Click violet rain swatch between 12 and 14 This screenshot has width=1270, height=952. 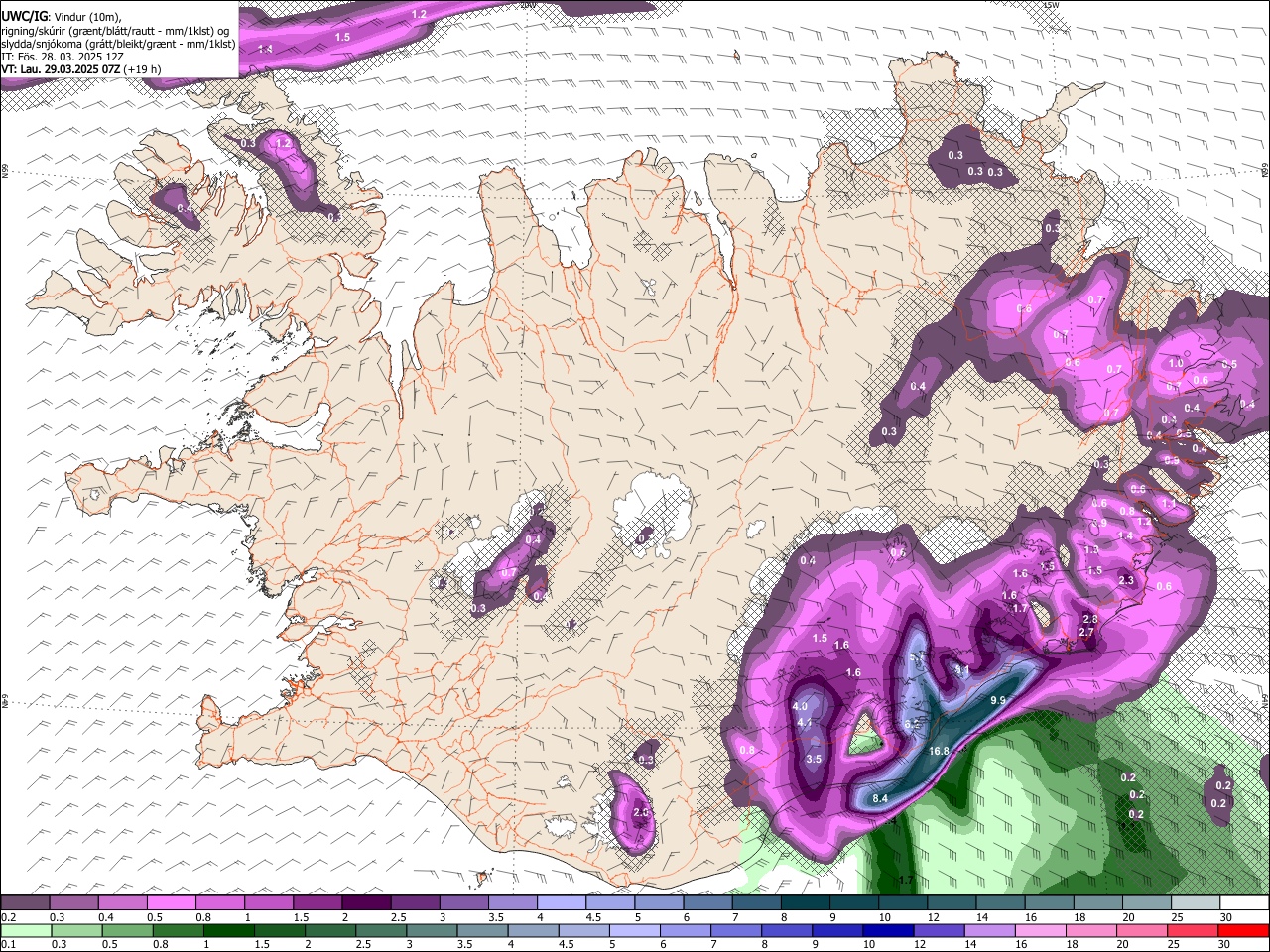click(938, 930)
